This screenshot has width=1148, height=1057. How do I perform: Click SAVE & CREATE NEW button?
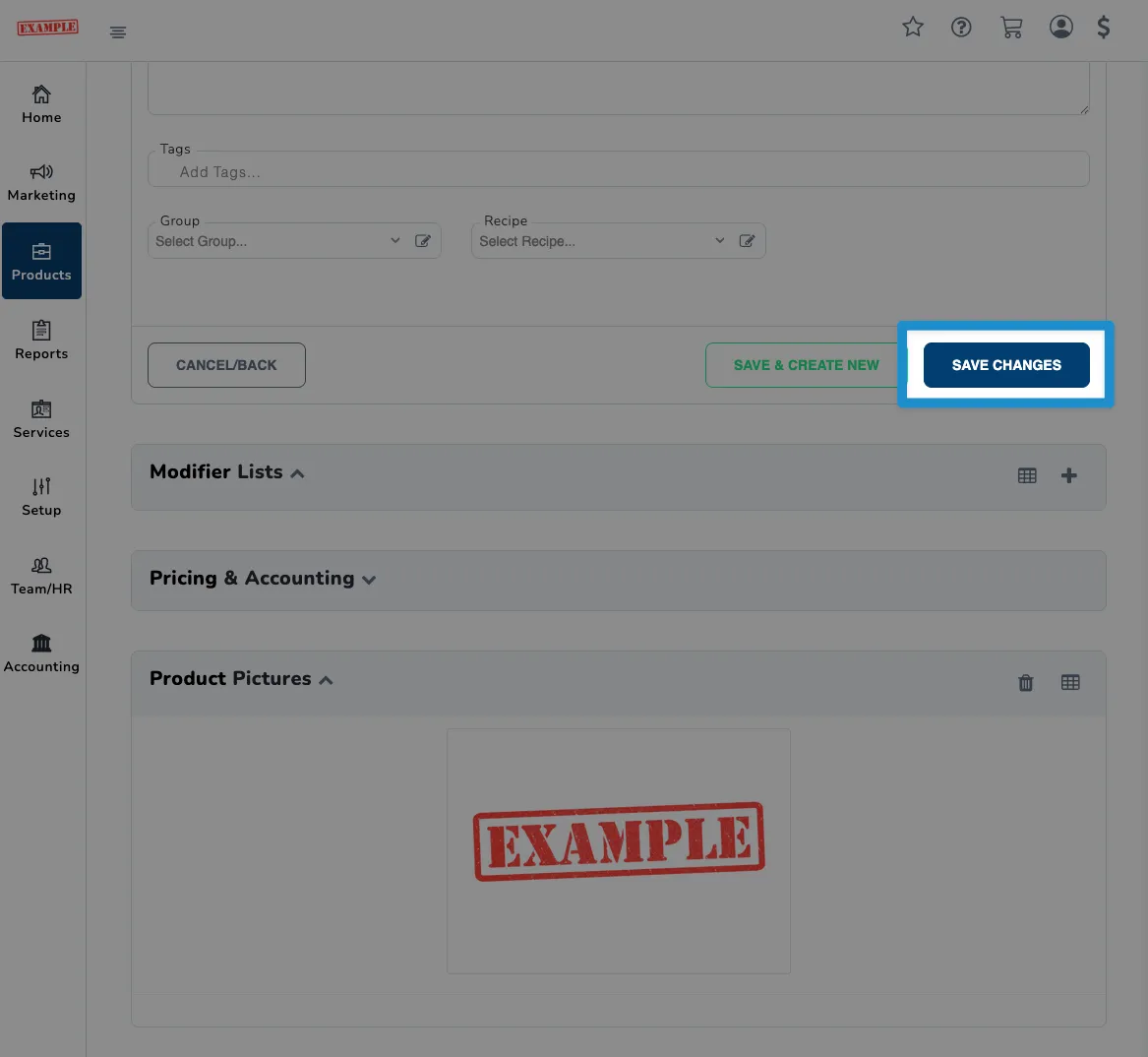(806, 365)
